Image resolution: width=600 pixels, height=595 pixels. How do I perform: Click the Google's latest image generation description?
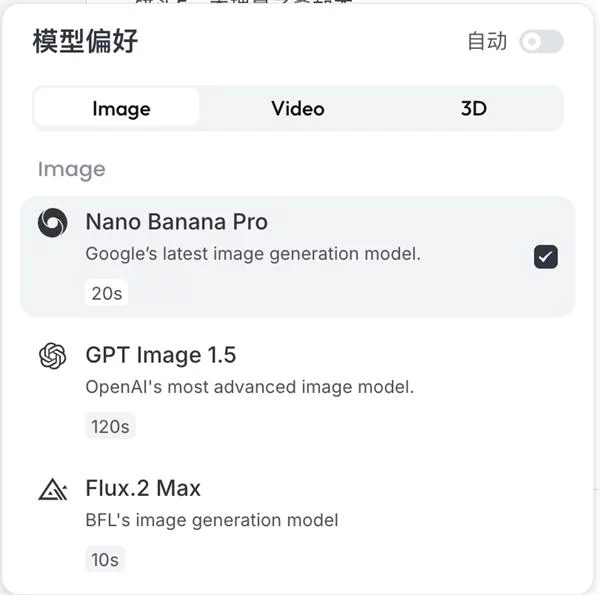click(x=253, y=254)
